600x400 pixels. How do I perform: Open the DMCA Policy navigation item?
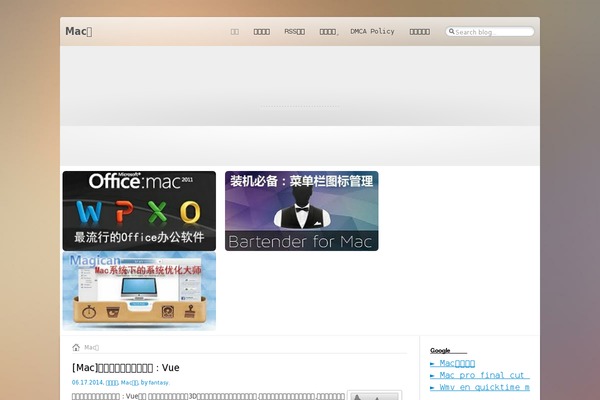[372, 31]
